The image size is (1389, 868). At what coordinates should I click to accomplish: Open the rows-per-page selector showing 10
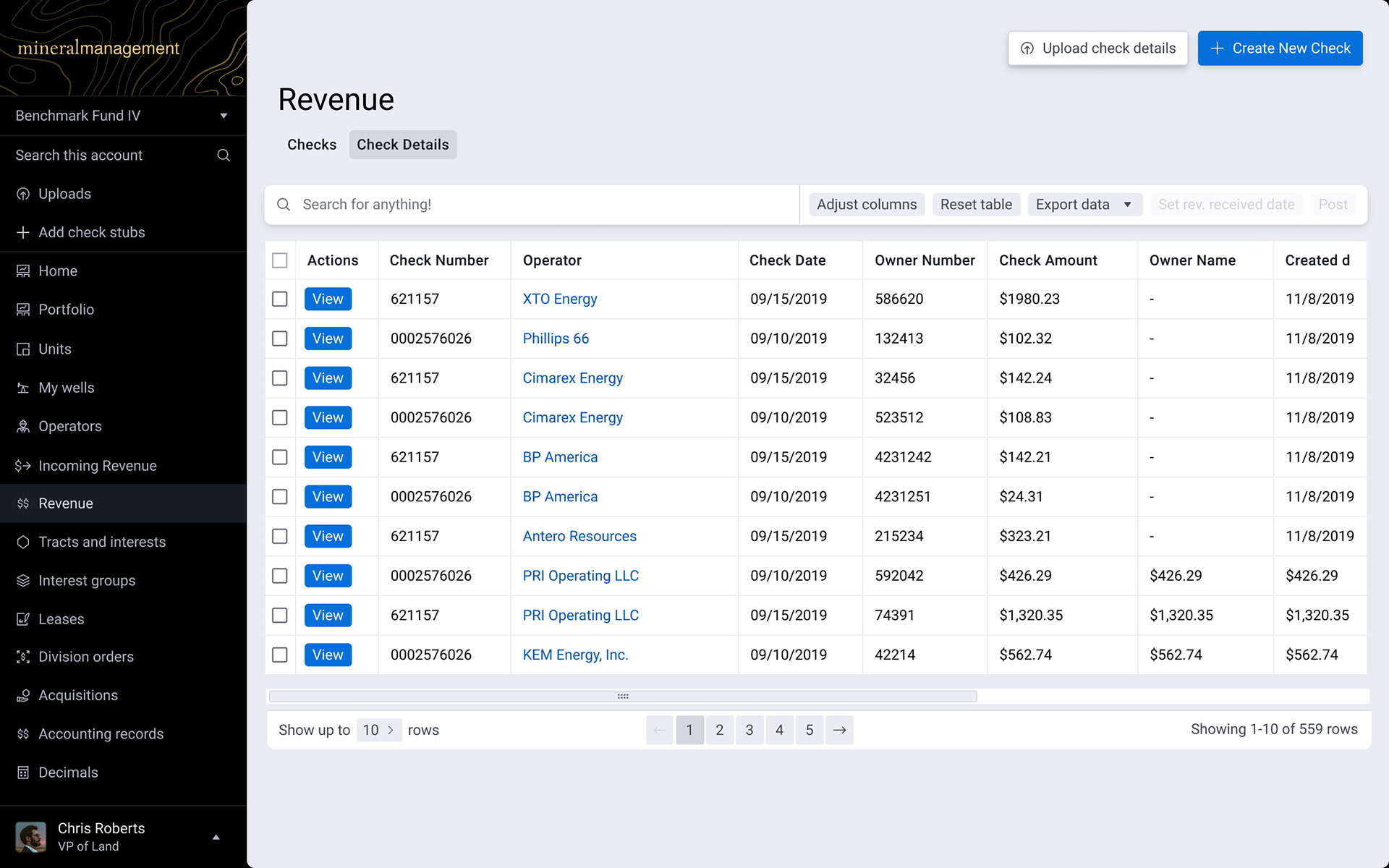tap(378, 730)
